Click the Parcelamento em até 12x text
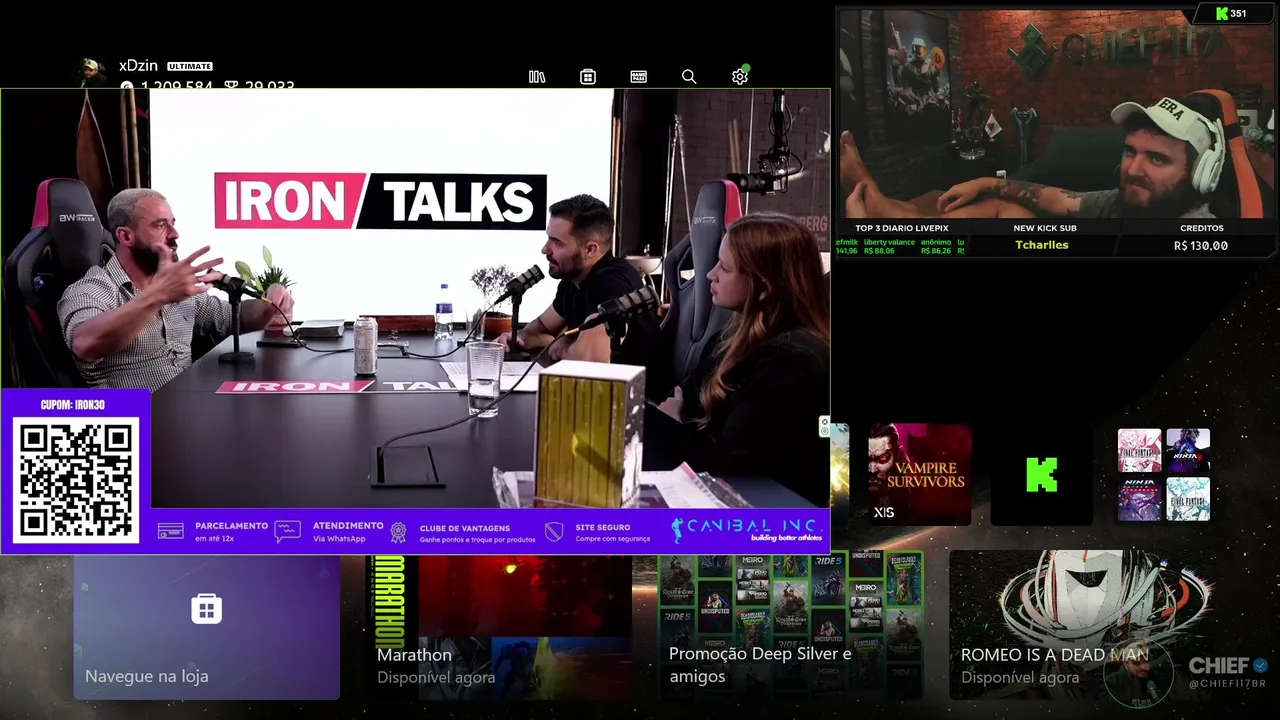Viewport: 1280px width, 720px height. 231,532
